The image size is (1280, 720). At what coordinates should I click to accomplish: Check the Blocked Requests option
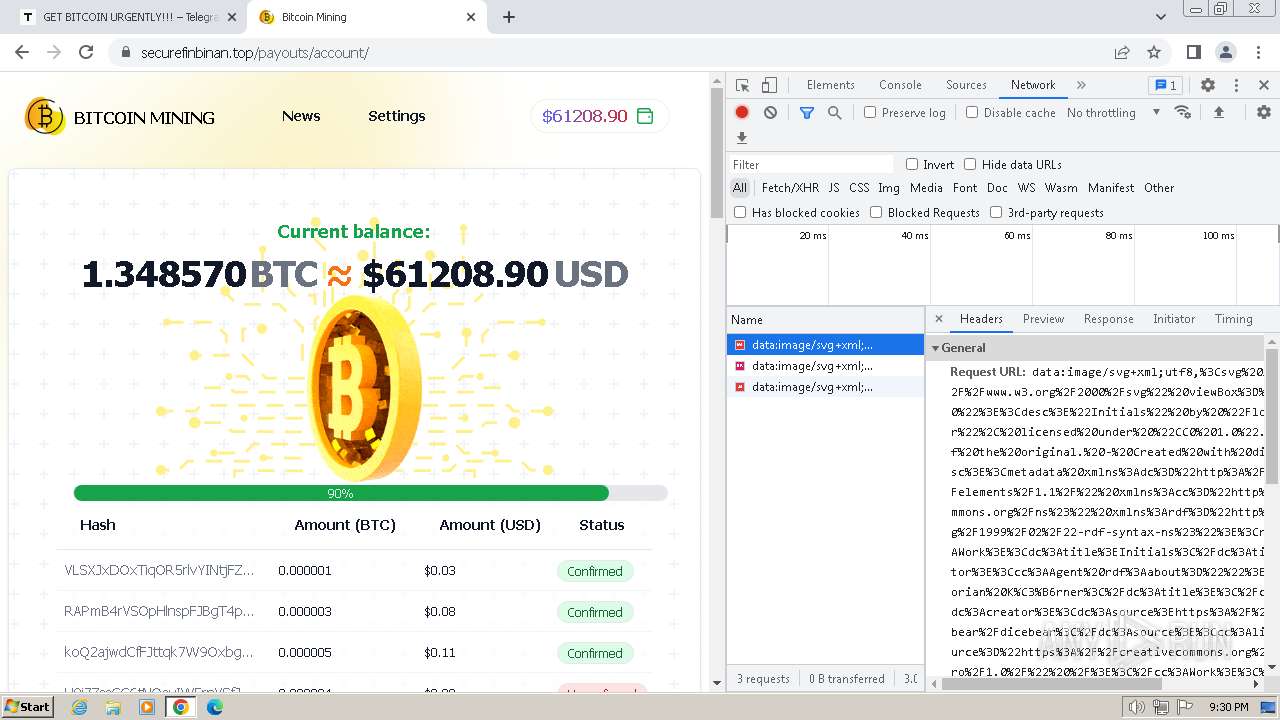coord(876,212)
